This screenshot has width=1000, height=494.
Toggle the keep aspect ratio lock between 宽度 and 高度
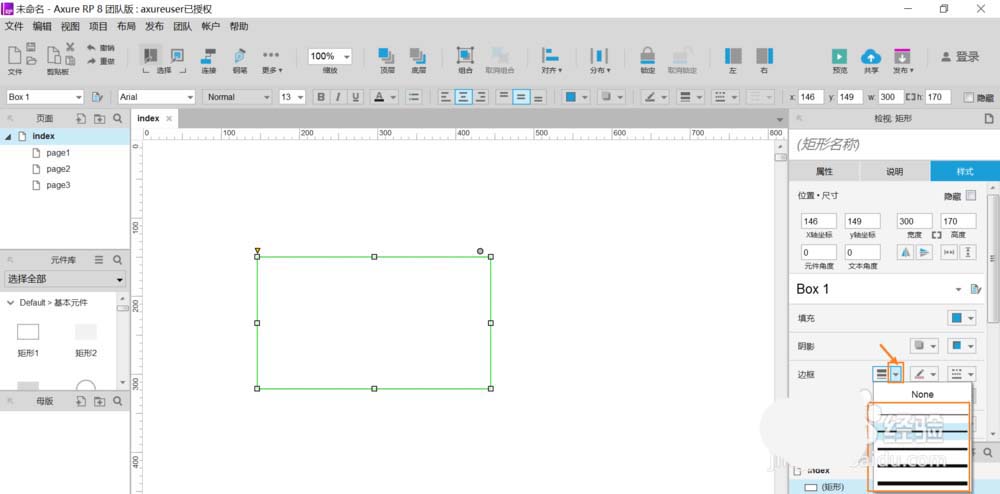(x=937, y=234)
